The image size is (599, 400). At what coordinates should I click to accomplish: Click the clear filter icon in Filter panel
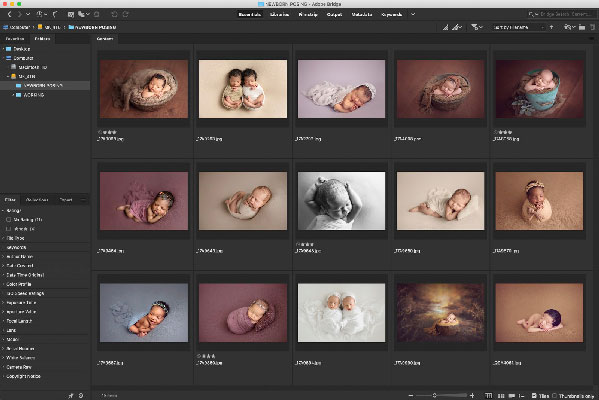click(x=81, y=395)
